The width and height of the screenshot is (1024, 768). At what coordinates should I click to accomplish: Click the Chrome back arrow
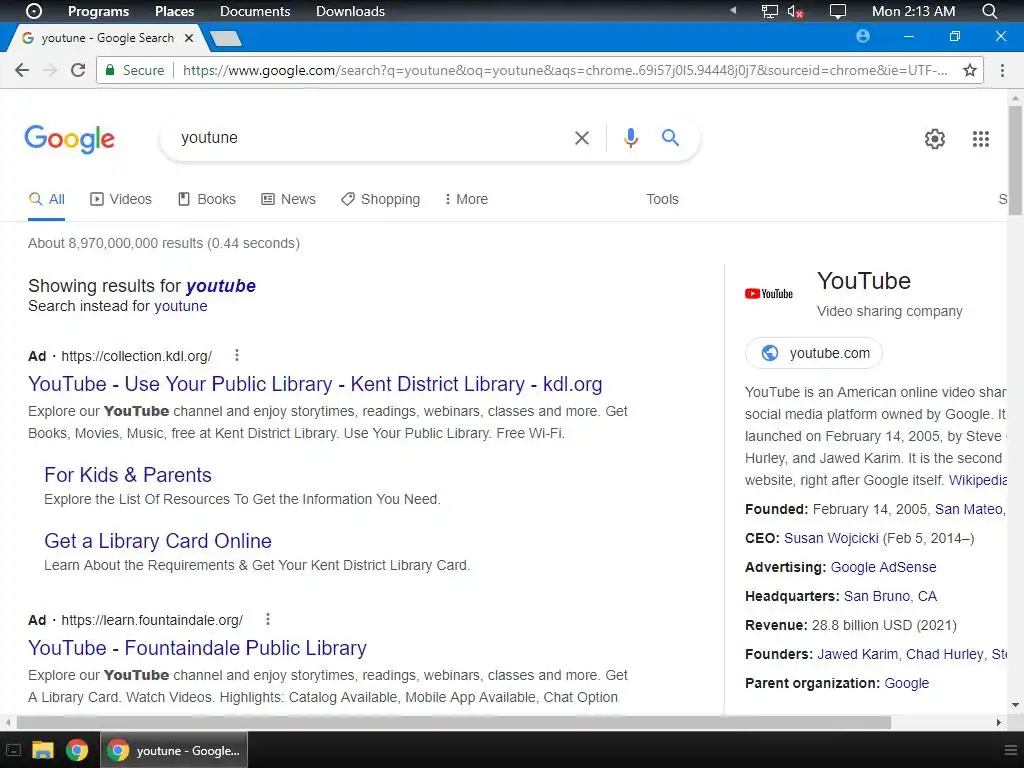(22, 70)
